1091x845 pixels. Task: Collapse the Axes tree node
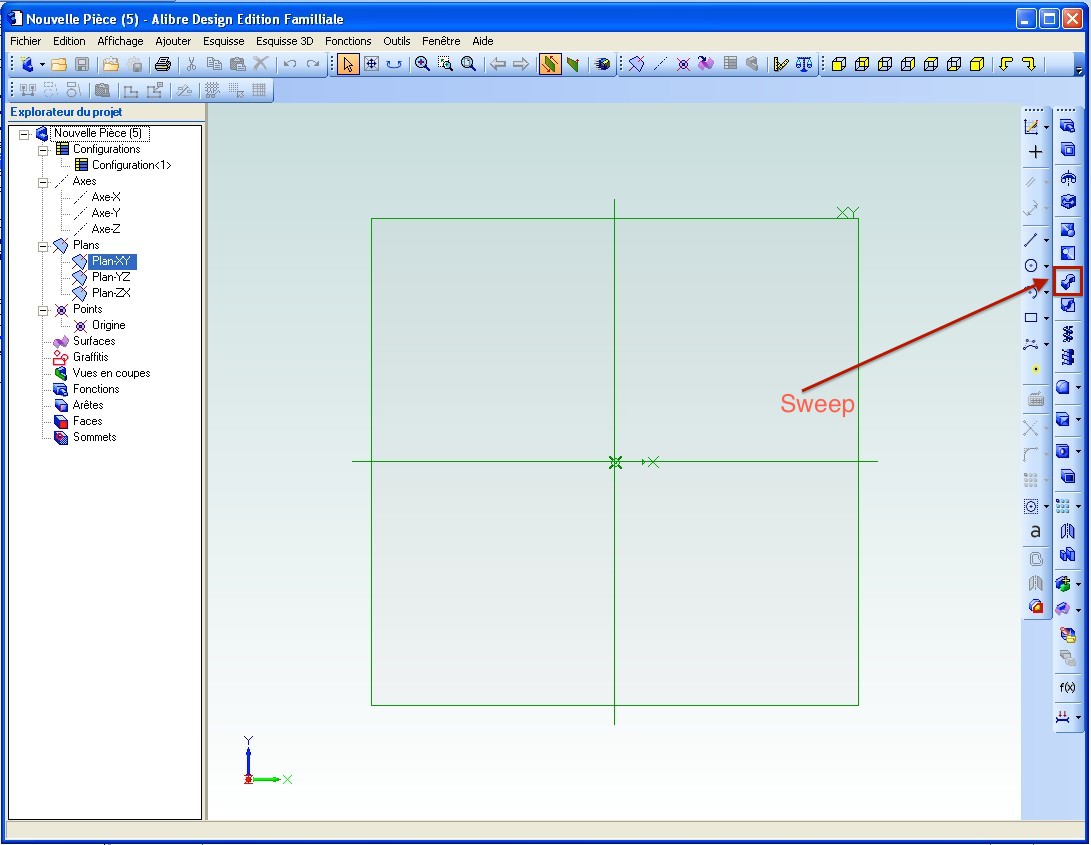[x=43, y=182]
